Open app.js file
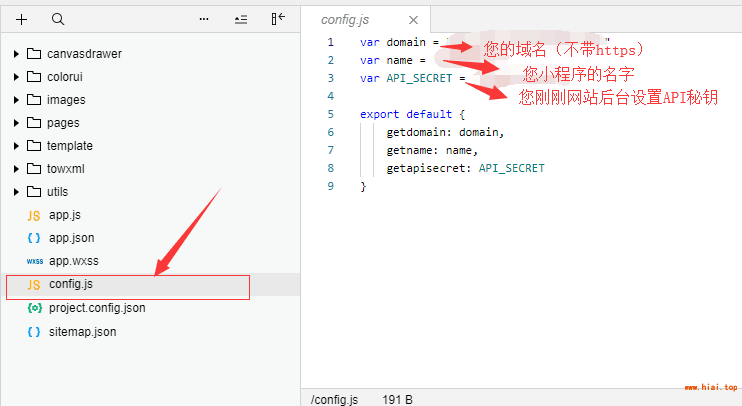 65,215
